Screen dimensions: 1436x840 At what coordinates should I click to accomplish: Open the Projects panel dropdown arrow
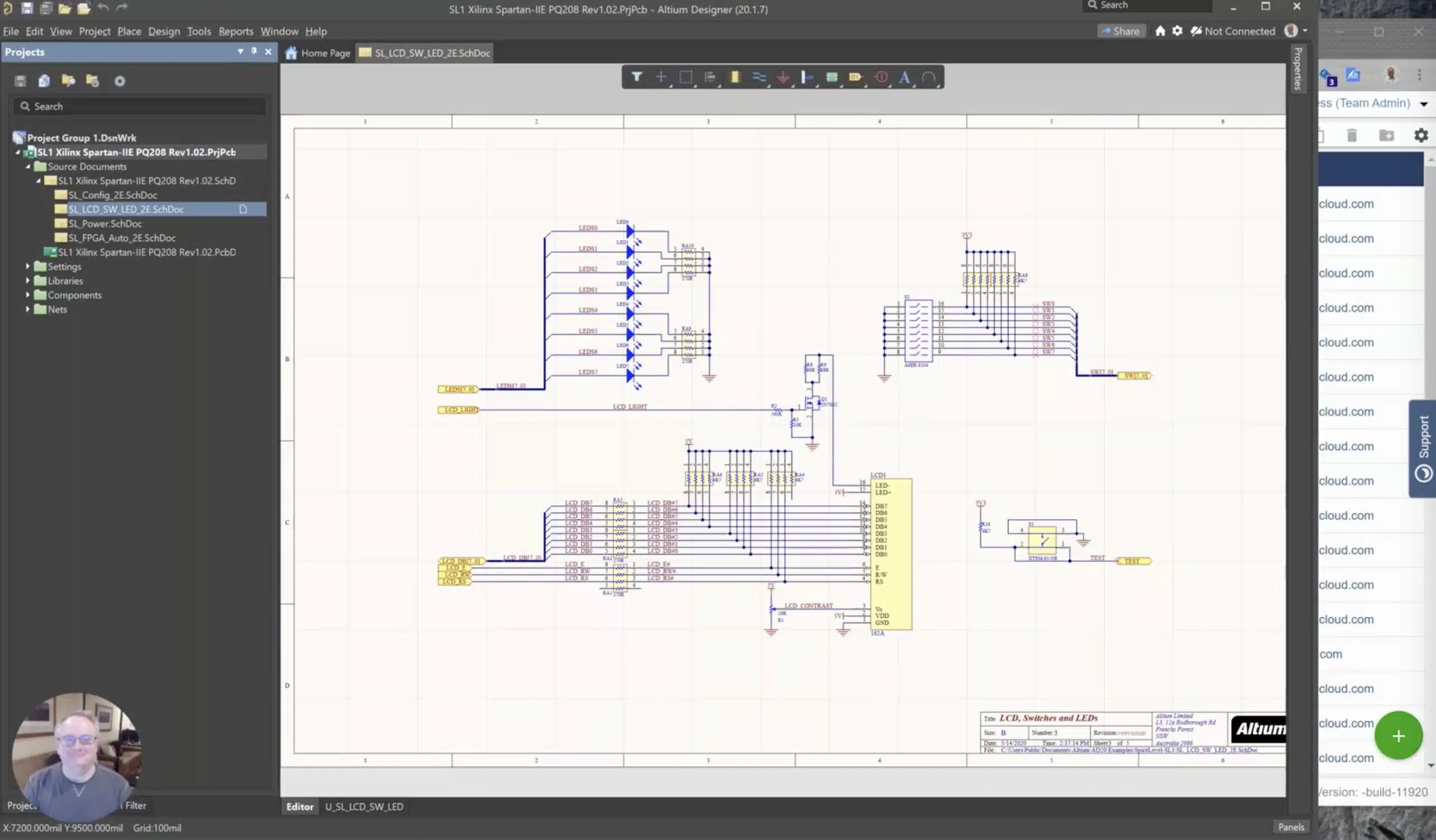[x=241, y=51]
